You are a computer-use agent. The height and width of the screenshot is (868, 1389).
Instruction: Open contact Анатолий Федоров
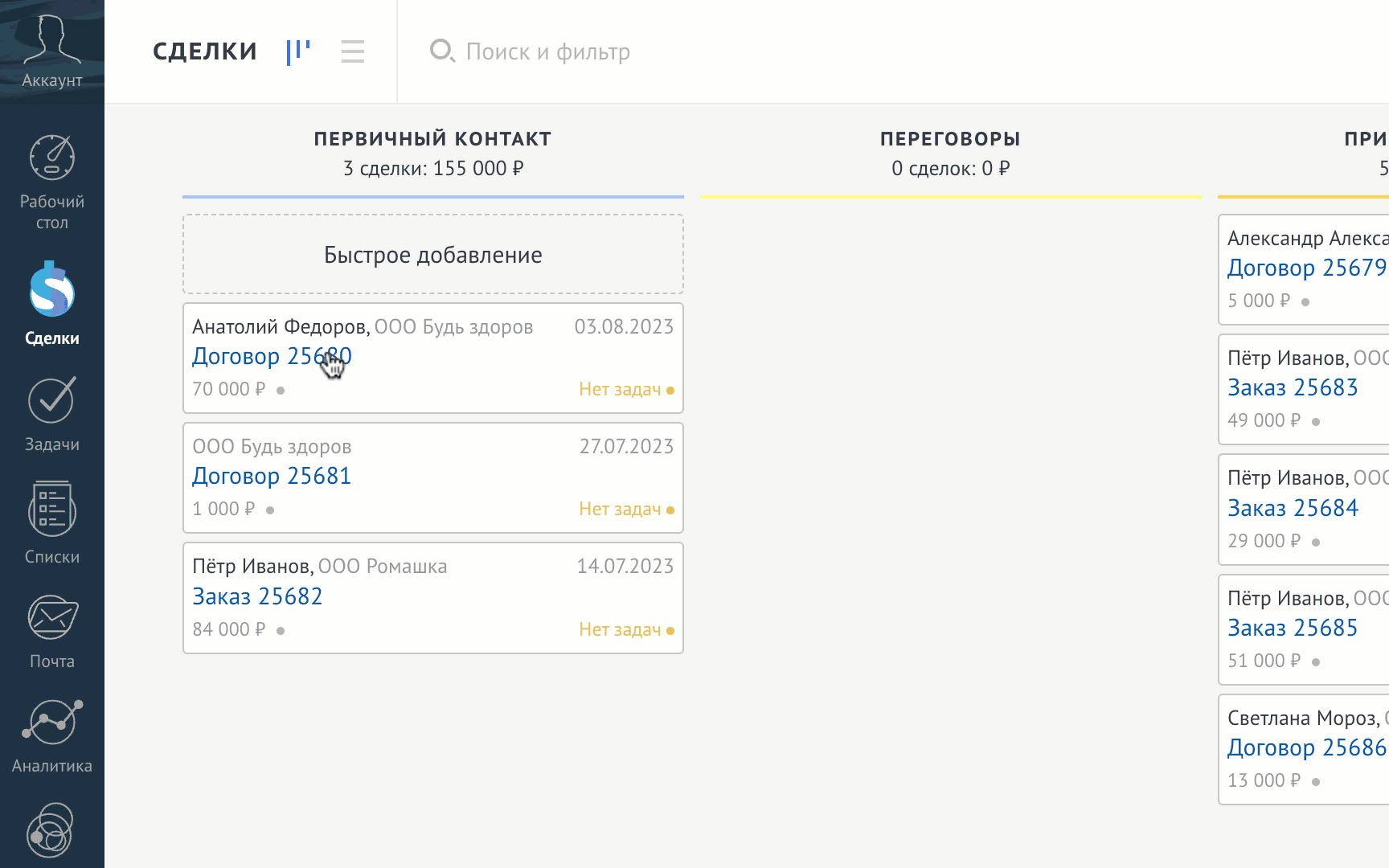[279, 326]
